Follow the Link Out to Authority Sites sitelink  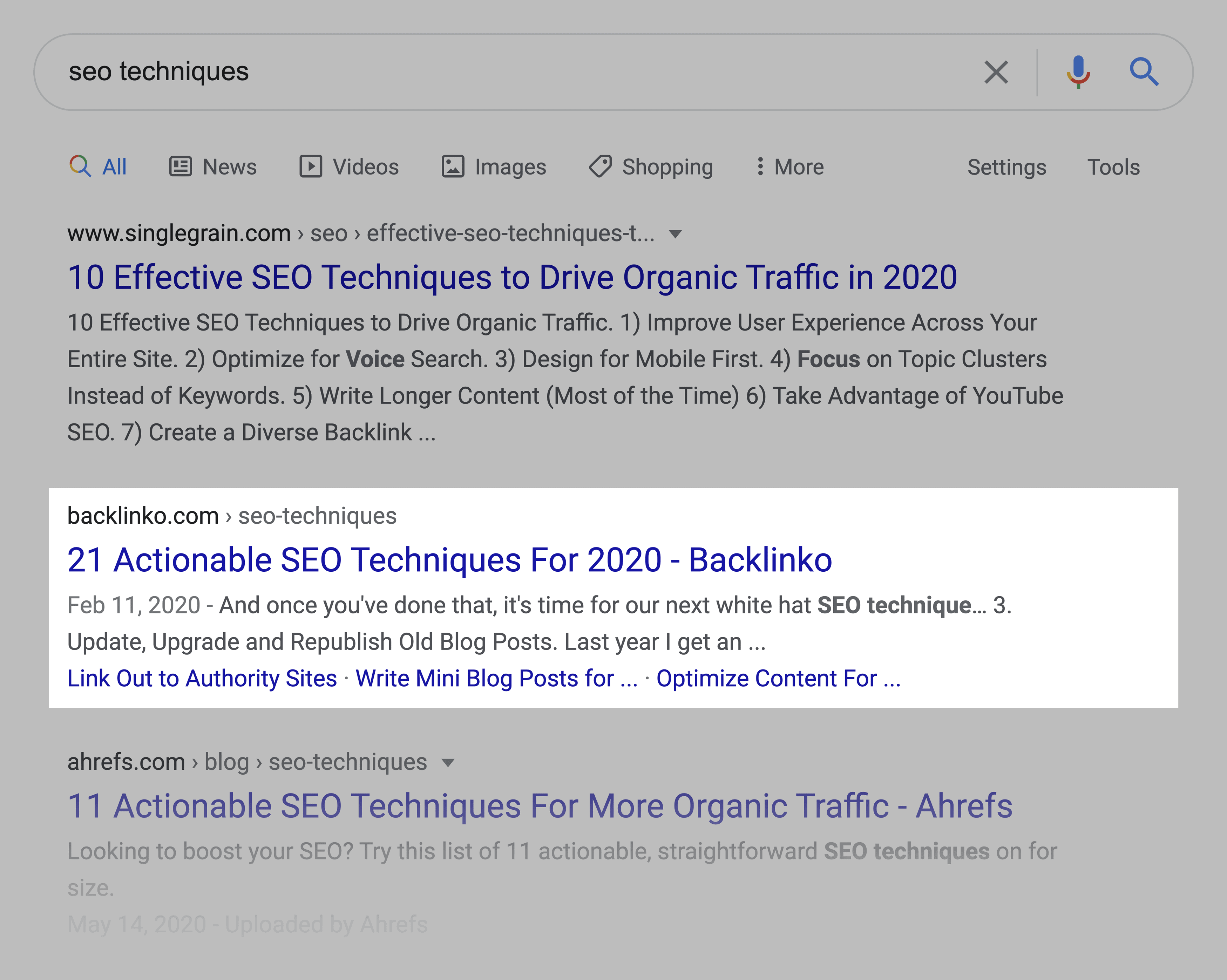(202, 678)
